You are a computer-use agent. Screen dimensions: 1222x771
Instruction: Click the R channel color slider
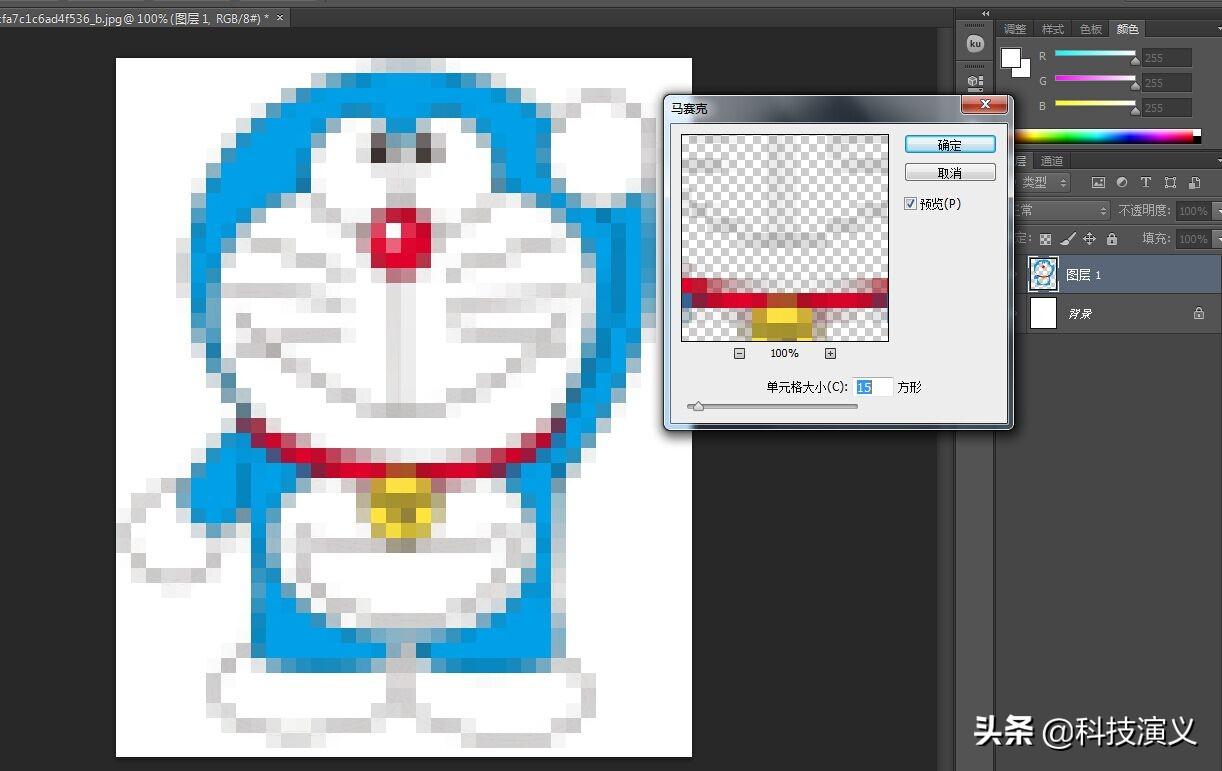coord(1095,56)
